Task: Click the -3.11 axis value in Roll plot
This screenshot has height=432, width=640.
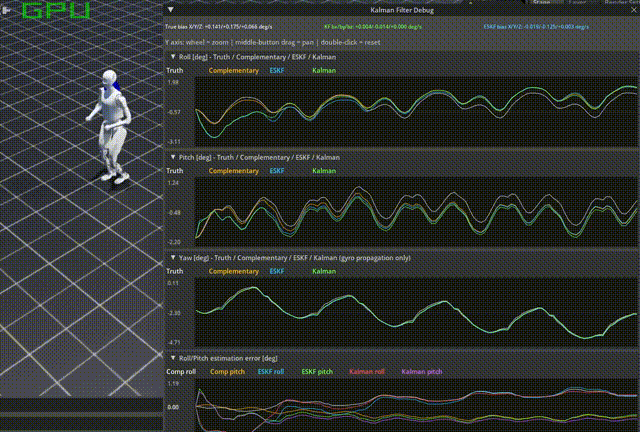Action: pos(174,142)
